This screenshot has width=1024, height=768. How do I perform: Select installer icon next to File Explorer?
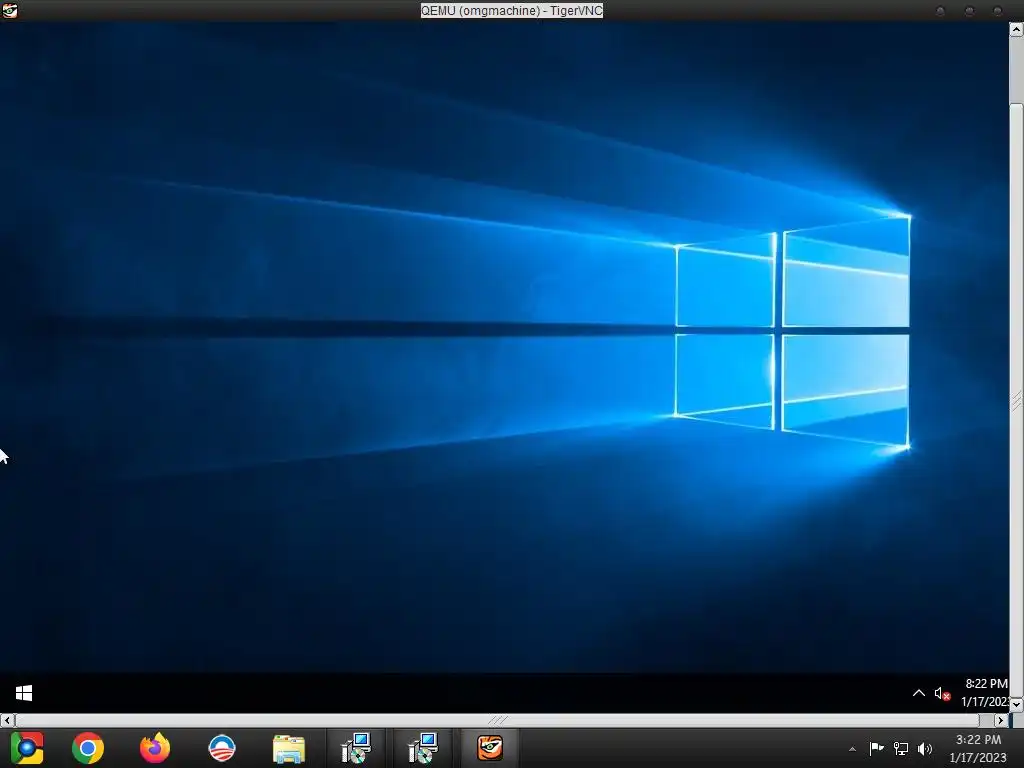tap(356, 748)
